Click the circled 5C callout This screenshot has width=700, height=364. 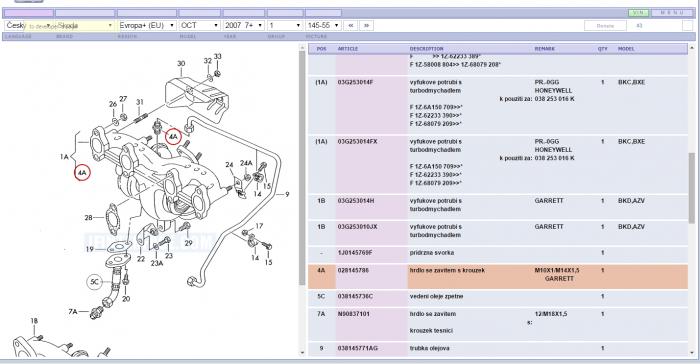coord(95,282)
